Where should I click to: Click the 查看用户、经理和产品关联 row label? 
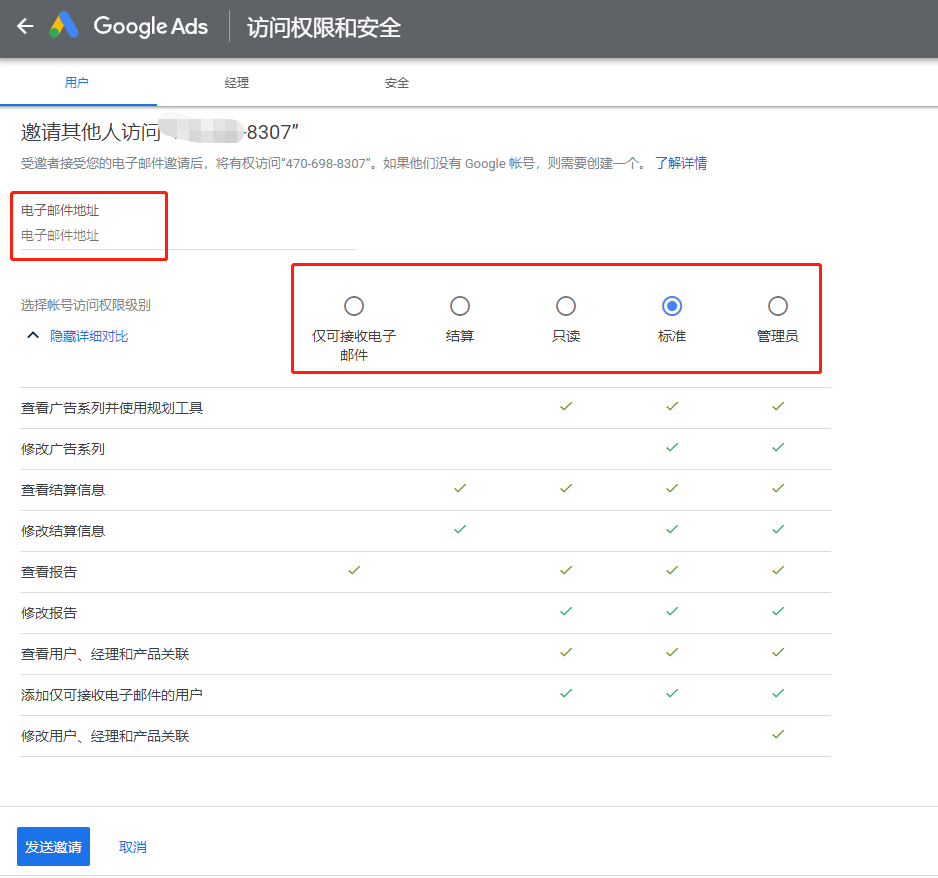click(105, 654)
